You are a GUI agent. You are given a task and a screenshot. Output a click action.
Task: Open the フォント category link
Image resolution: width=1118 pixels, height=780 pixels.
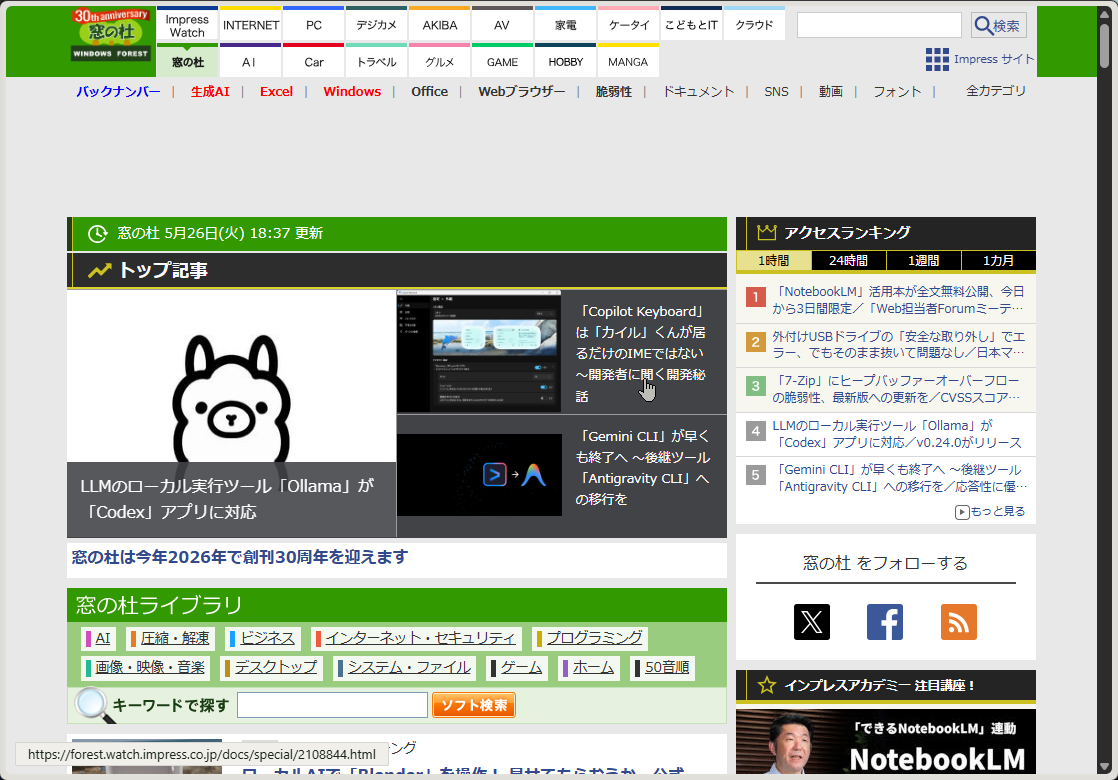tap(897, 91)
